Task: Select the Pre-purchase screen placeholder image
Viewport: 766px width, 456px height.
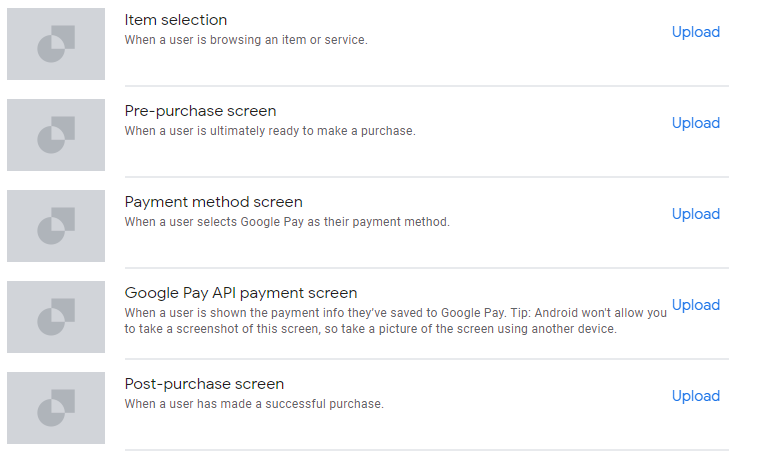Action: [56, 135]
